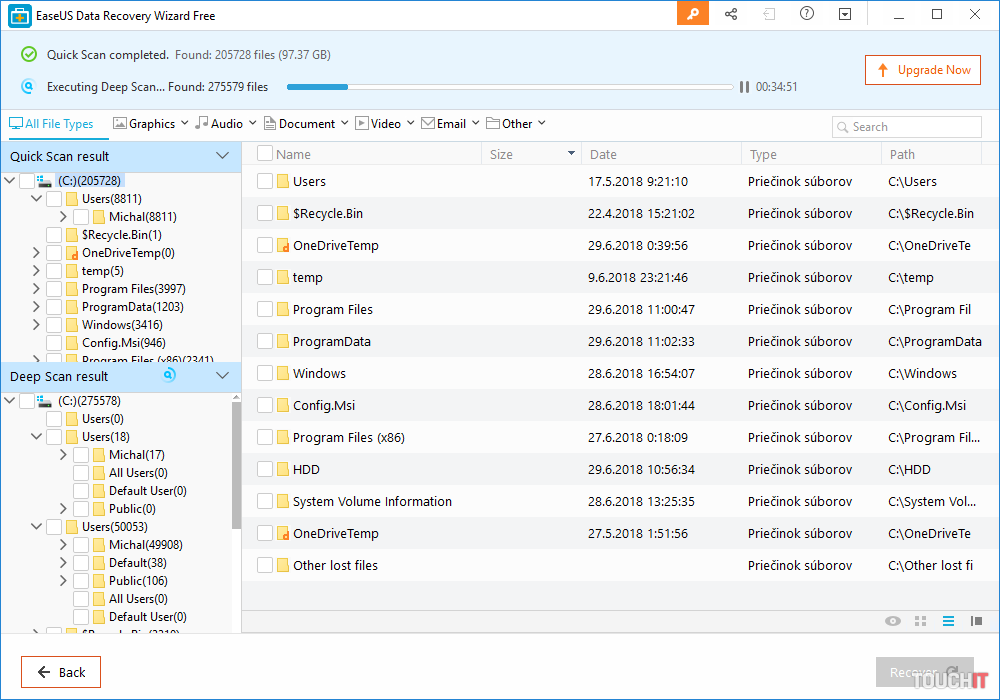
Task: Switch to thumbnail grid view
Action: click(x=921, y=621)
